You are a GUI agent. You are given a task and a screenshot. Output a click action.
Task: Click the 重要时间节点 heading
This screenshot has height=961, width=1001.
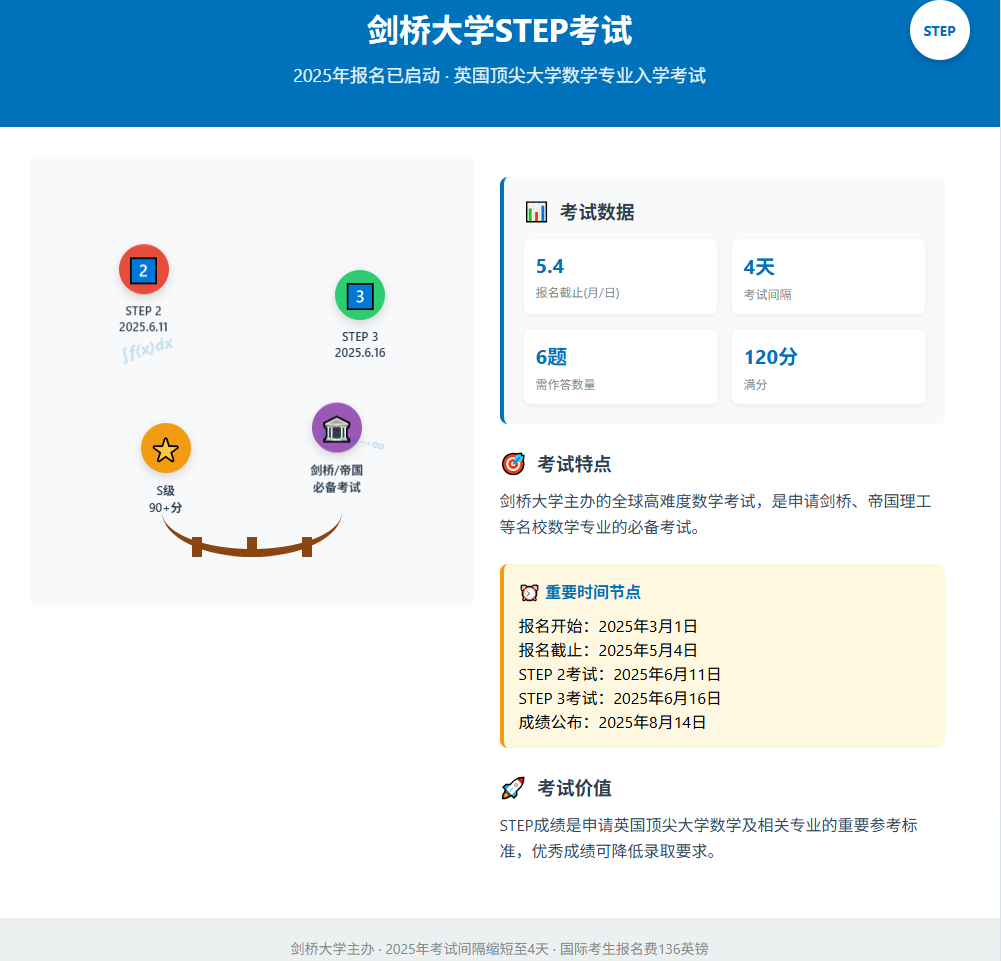pos(593,593)
